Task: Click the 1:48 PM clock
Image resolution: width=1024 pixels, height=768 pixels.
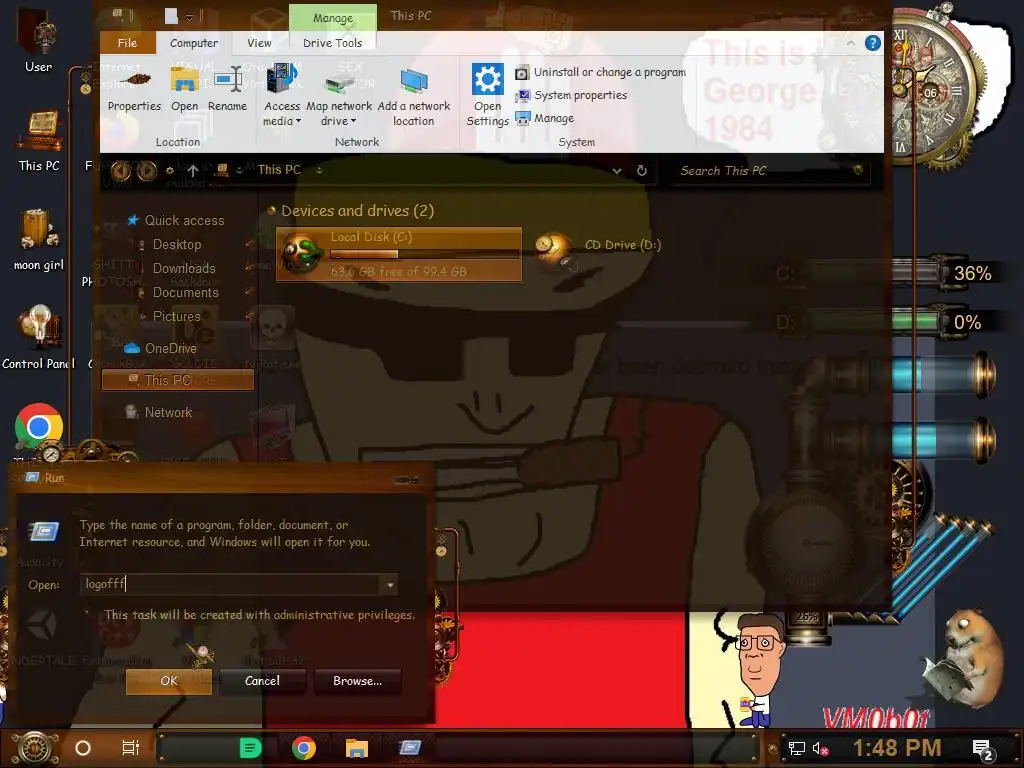Action: (897, 748)
